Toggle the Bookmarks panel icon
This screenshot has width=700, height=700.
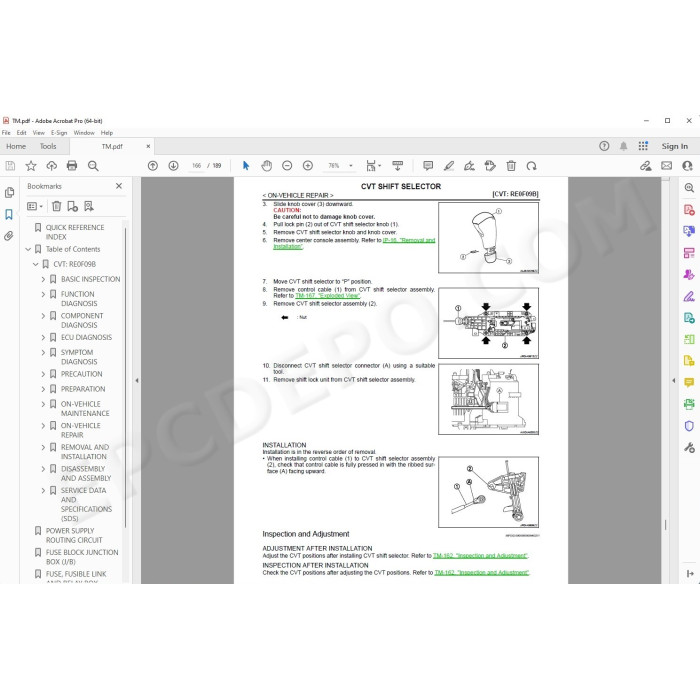click(x=9, y=214)
